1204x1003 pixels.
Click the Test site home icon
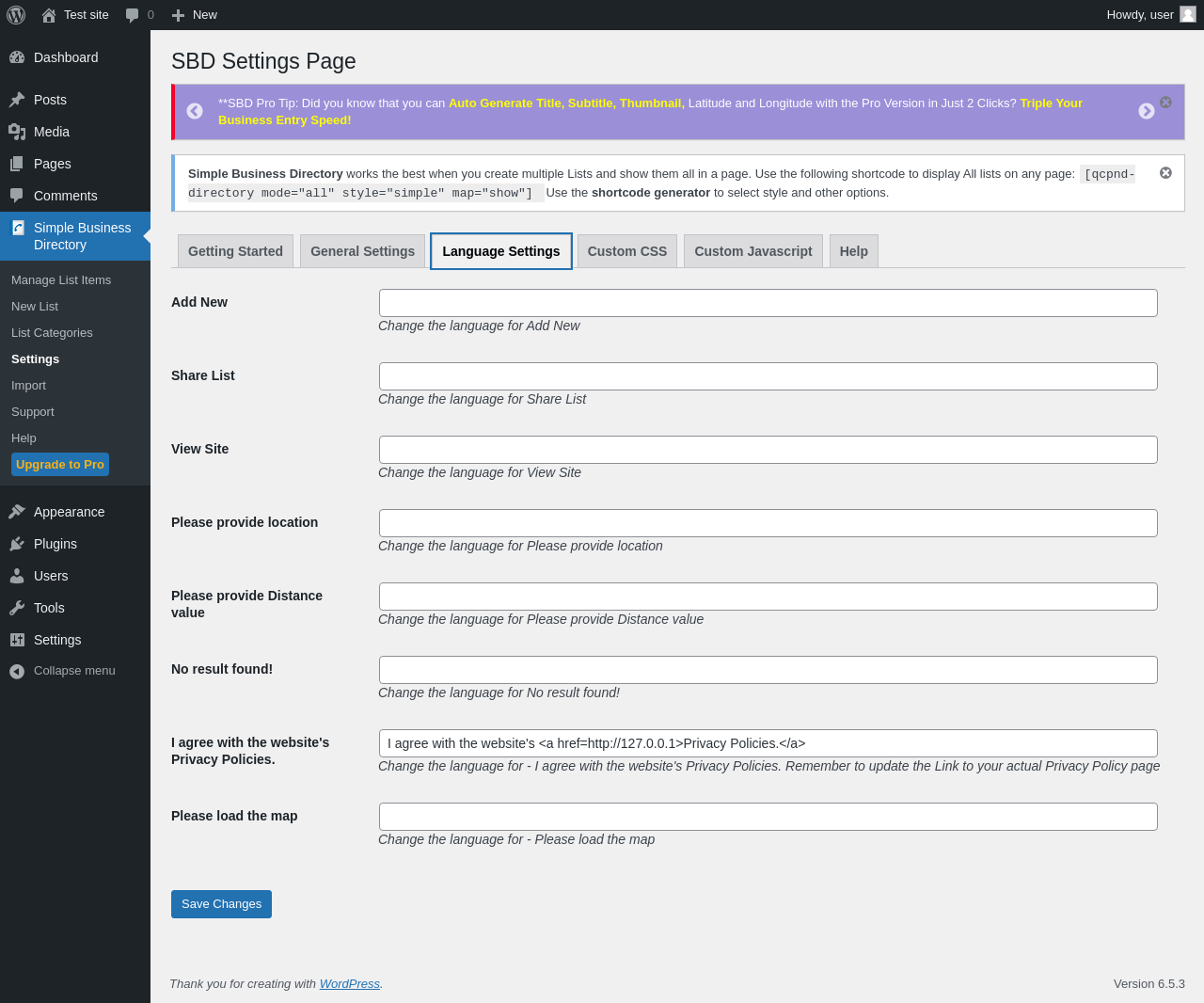(x=49, y=15)
